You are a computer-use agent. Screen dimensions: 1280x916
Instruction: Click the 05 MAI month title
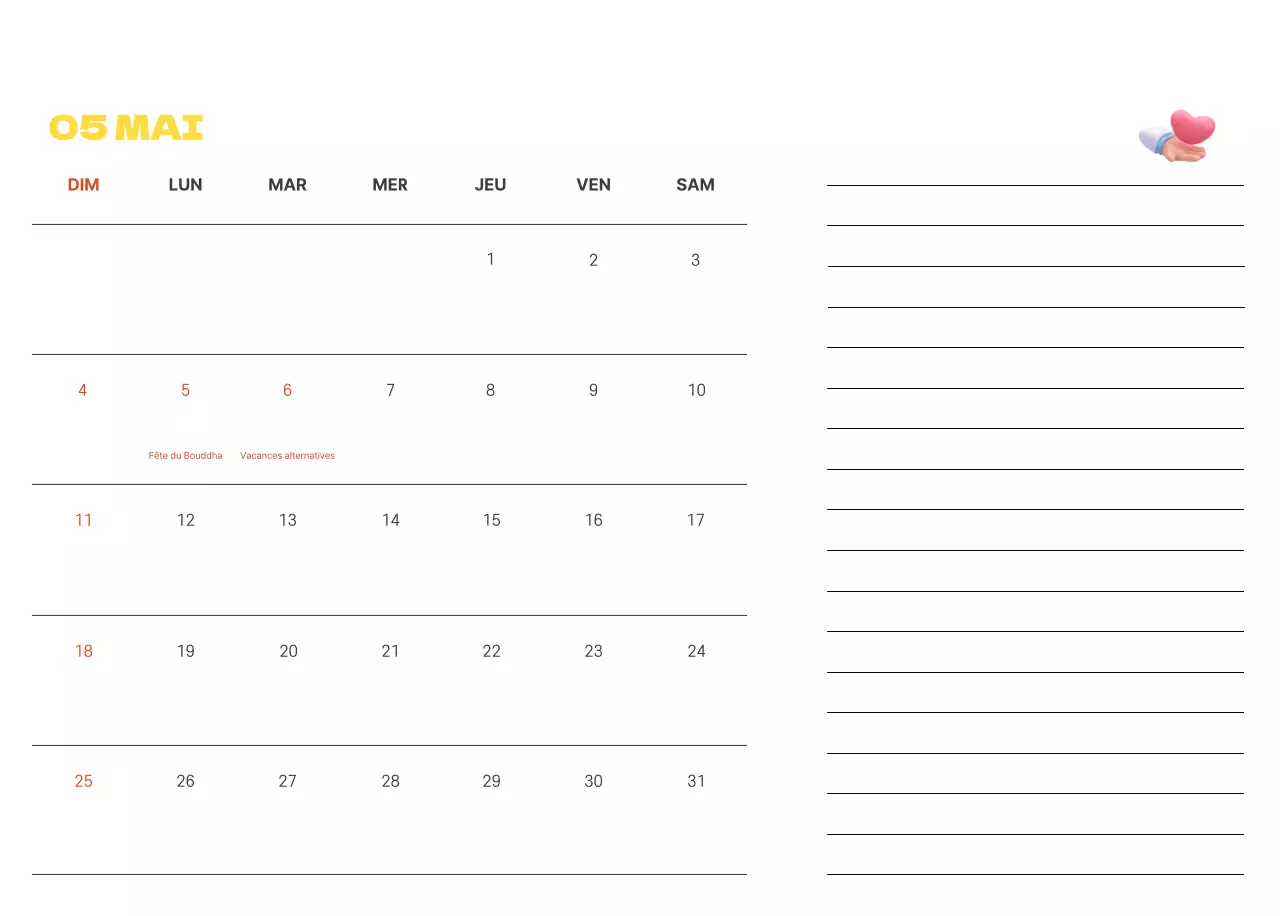126,128
